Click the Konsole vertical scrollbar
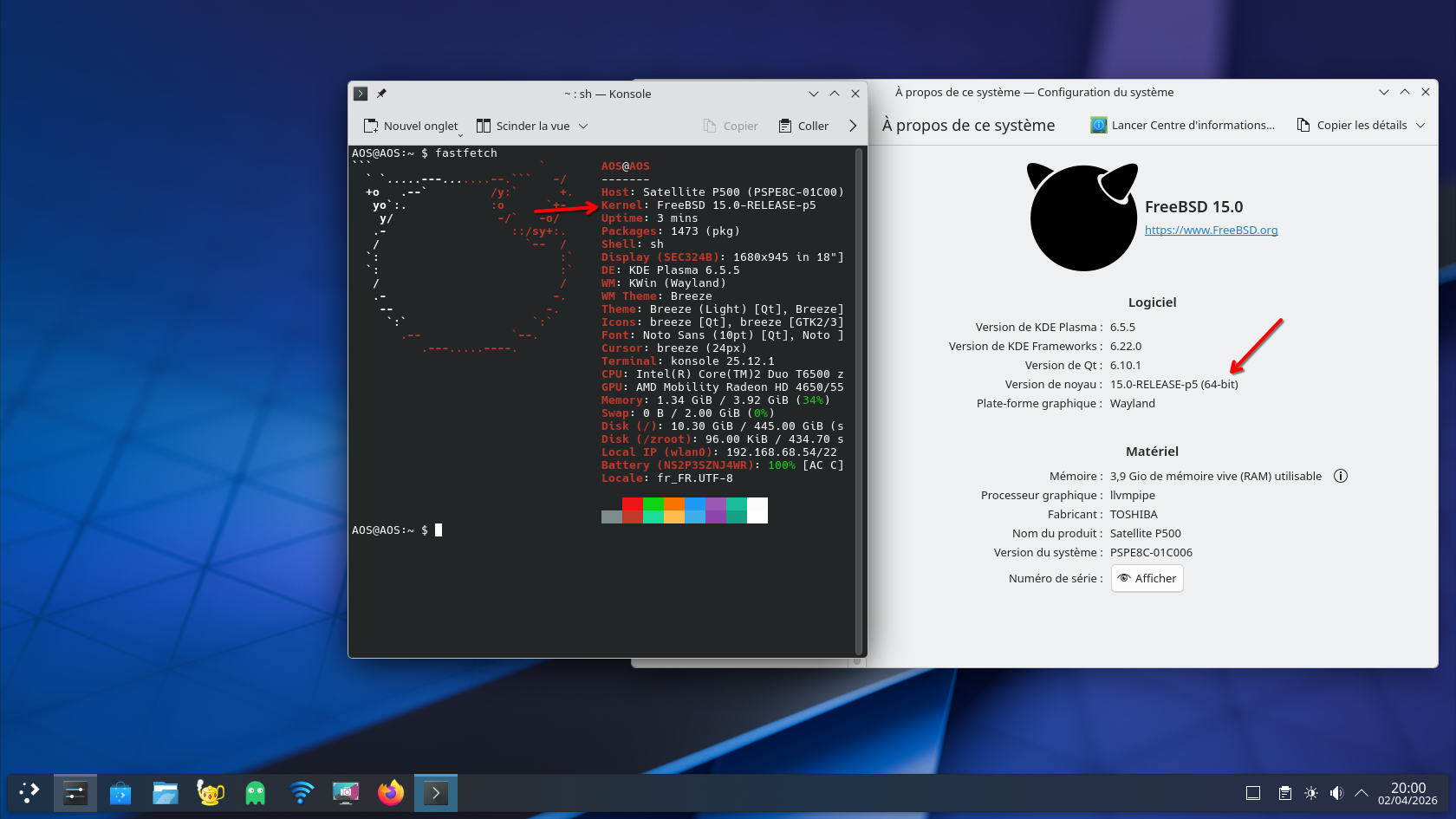 [x=859, y=399]
